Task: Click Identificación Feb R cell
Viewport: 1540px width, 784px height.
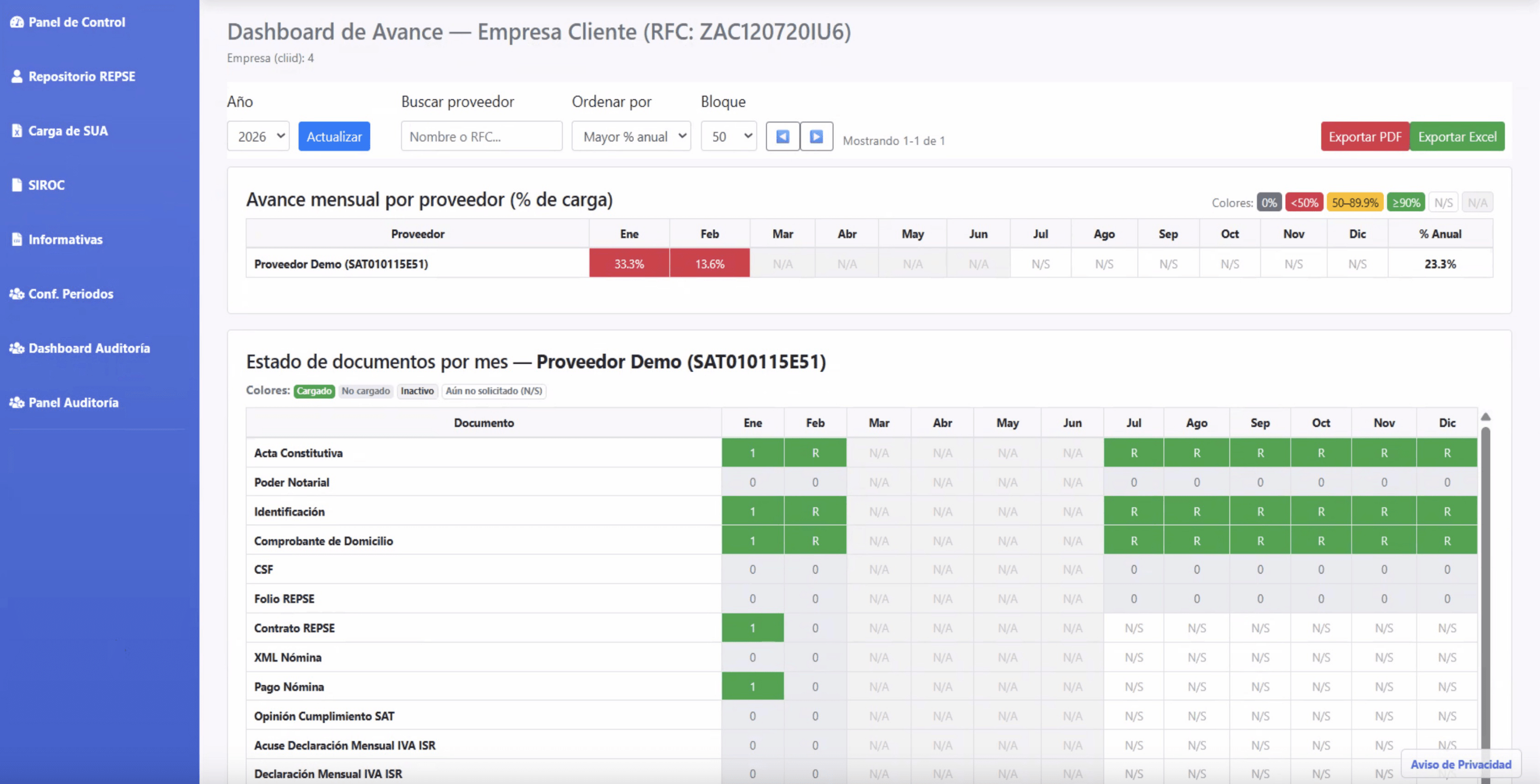Action: click(x=816, y=511)
